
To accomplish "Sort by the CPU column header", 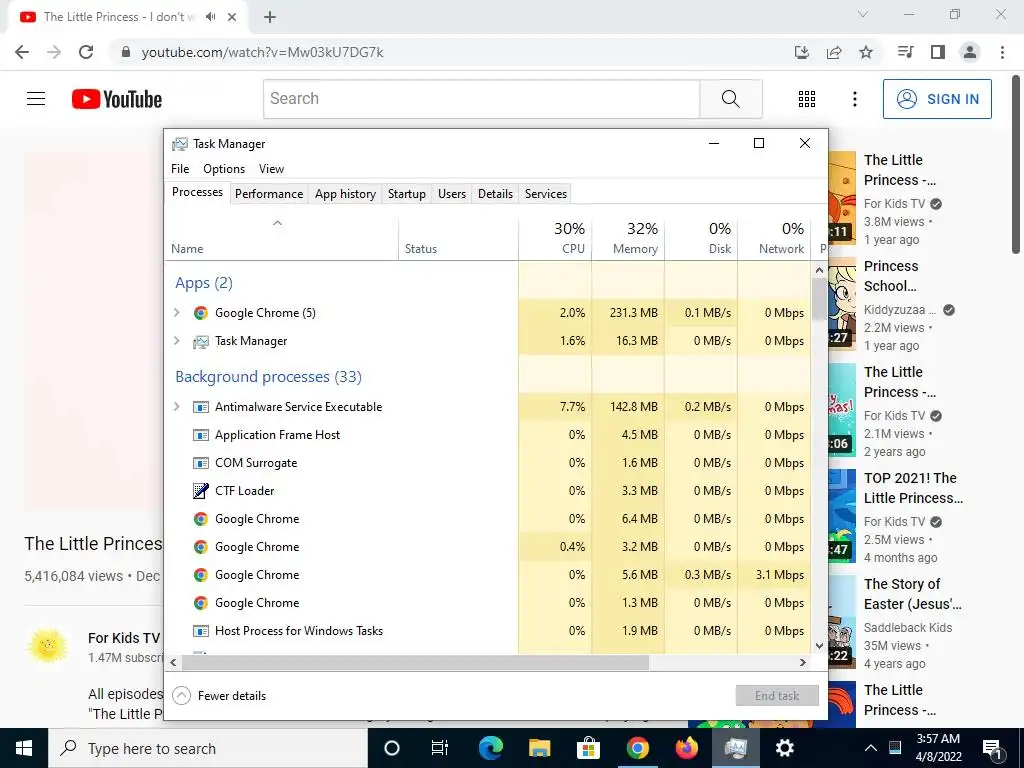I will [x=555, y=238].
